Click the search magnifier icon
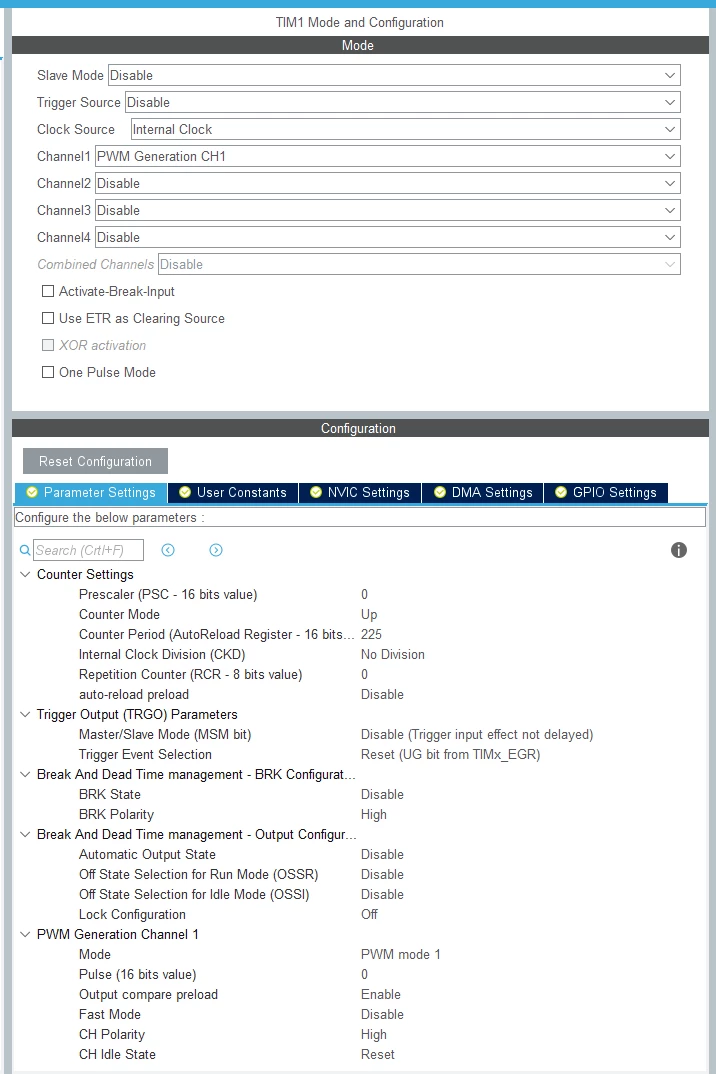716x1074 pixels. [25, 550]
